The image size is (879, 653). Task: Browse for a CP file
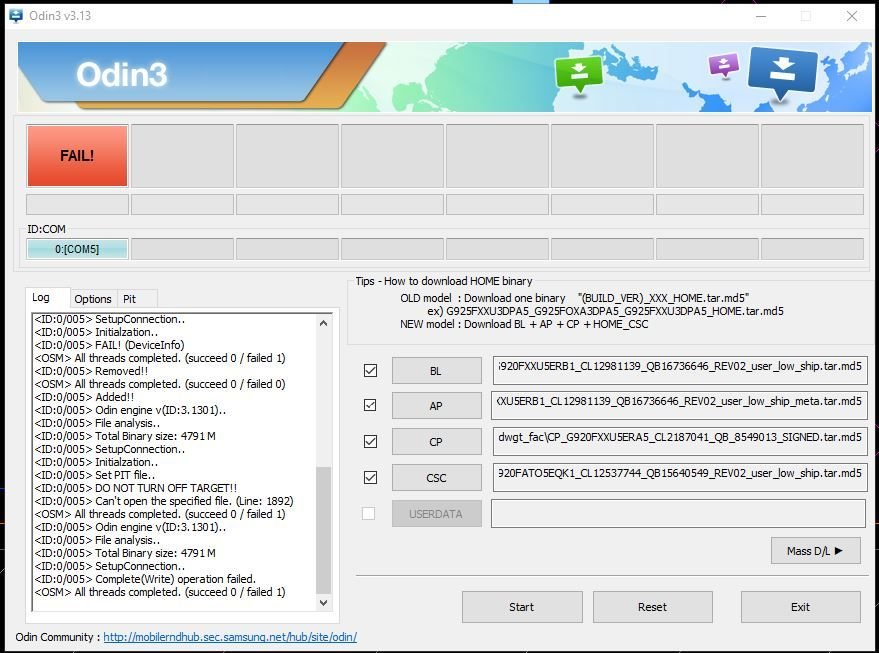[x=436, y=442]
